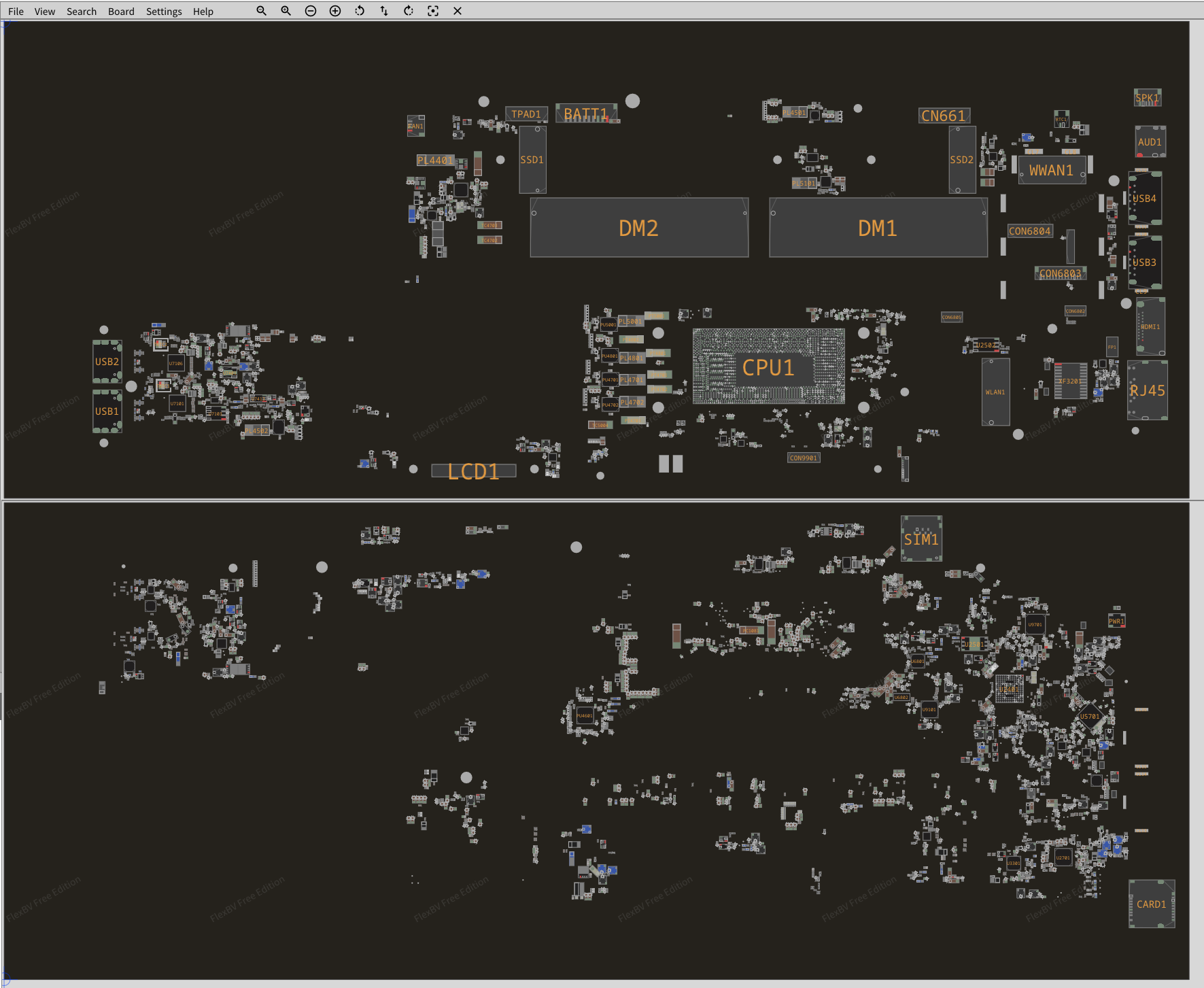Click the center view focus icon
Viewport: 1204px width, 988px height.
click(x=433, y=11)
